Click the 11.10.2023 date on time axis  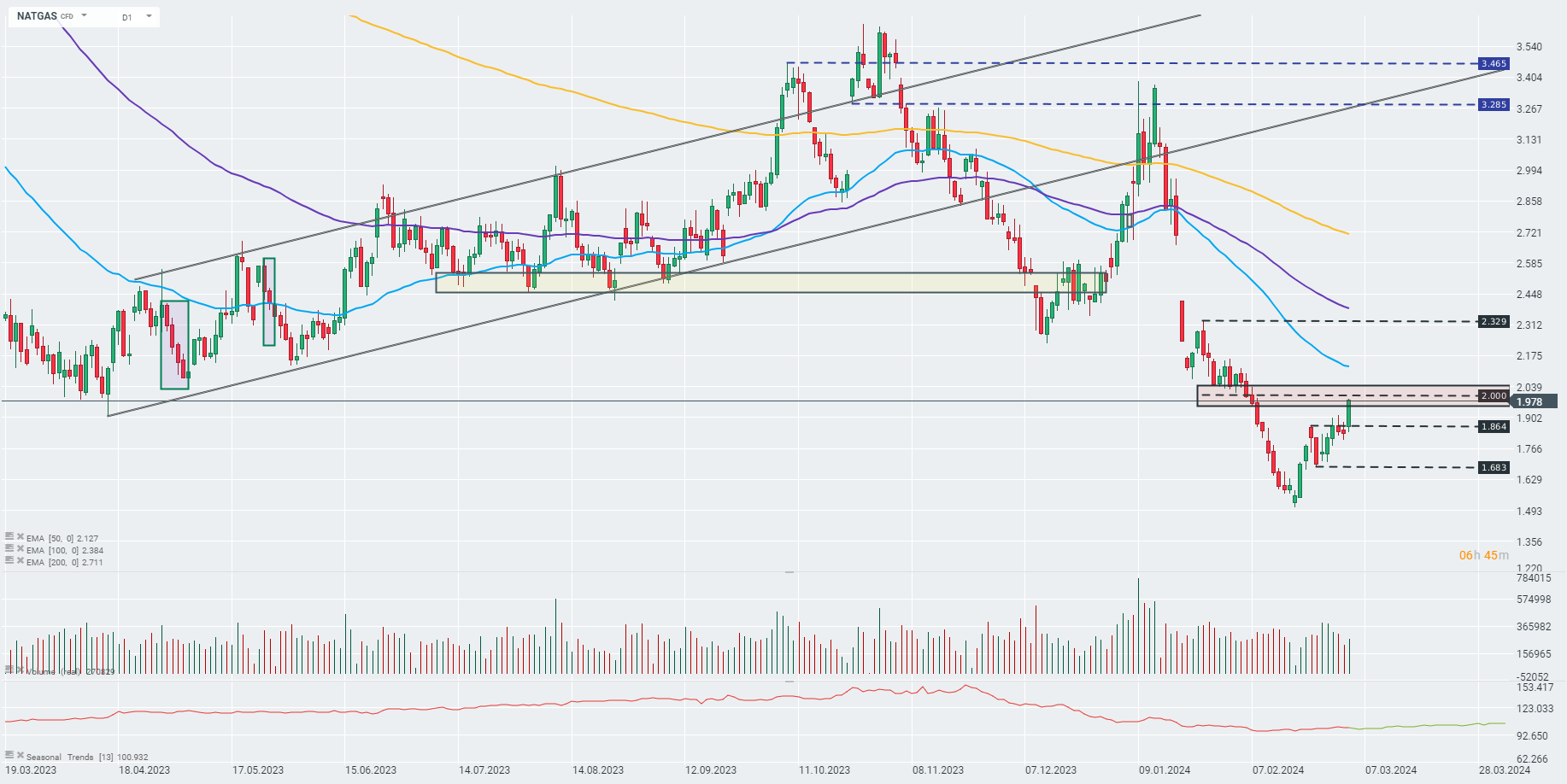[825, 770]
